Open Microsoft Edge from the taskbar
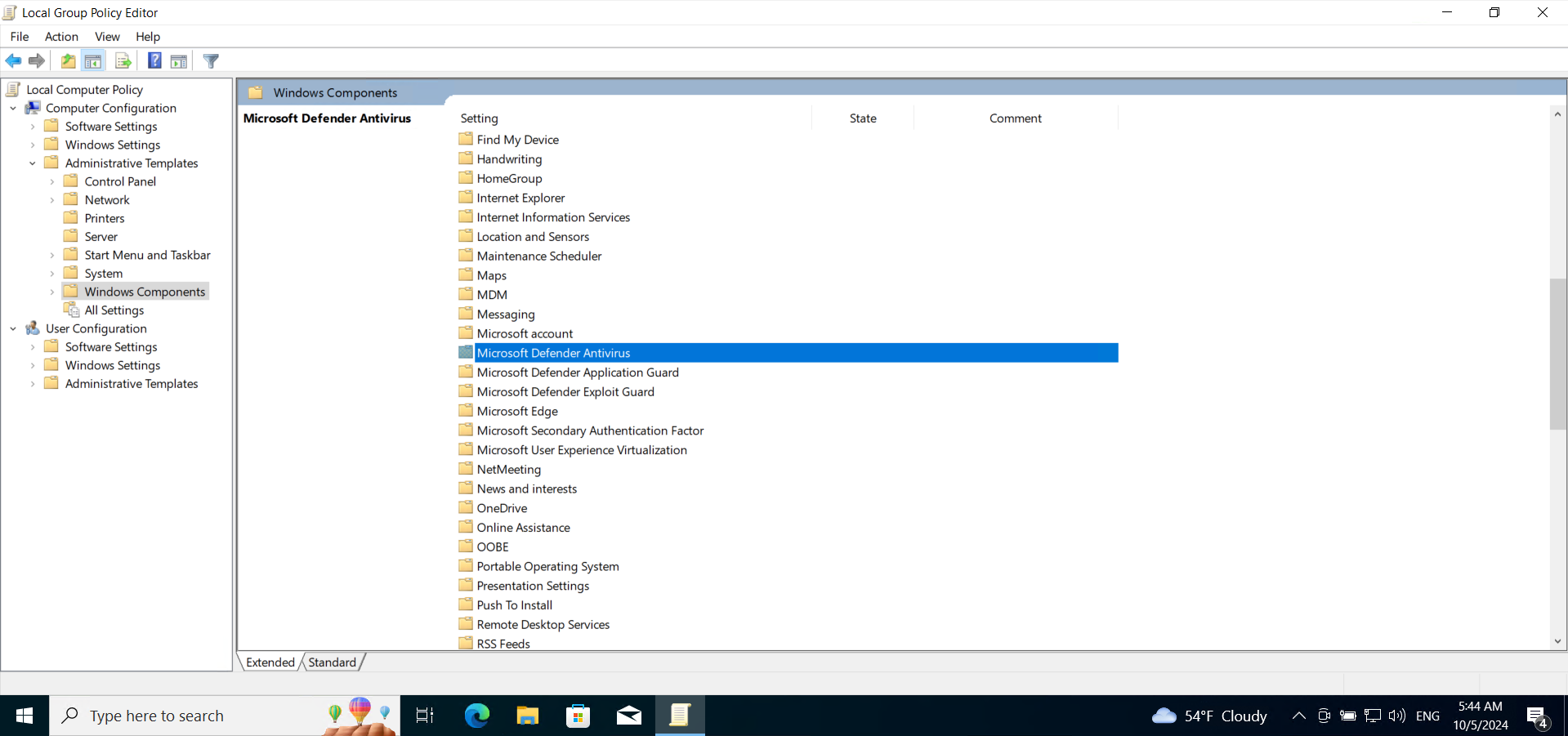This screenshot has height=736, width=1568. tap(477, 716)
